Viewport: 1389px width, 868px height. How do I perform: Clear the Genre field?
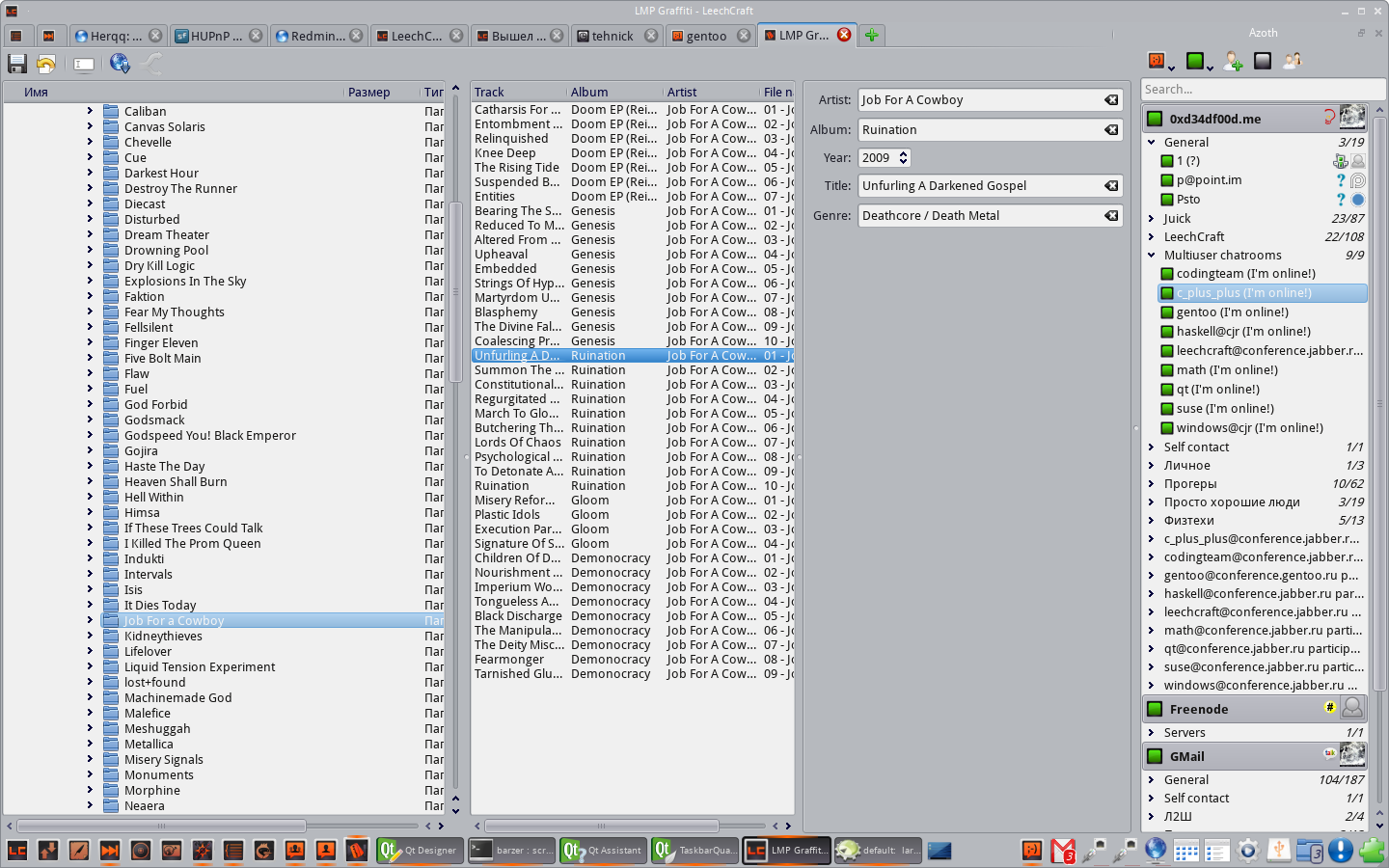click(x=1111, y=216)
